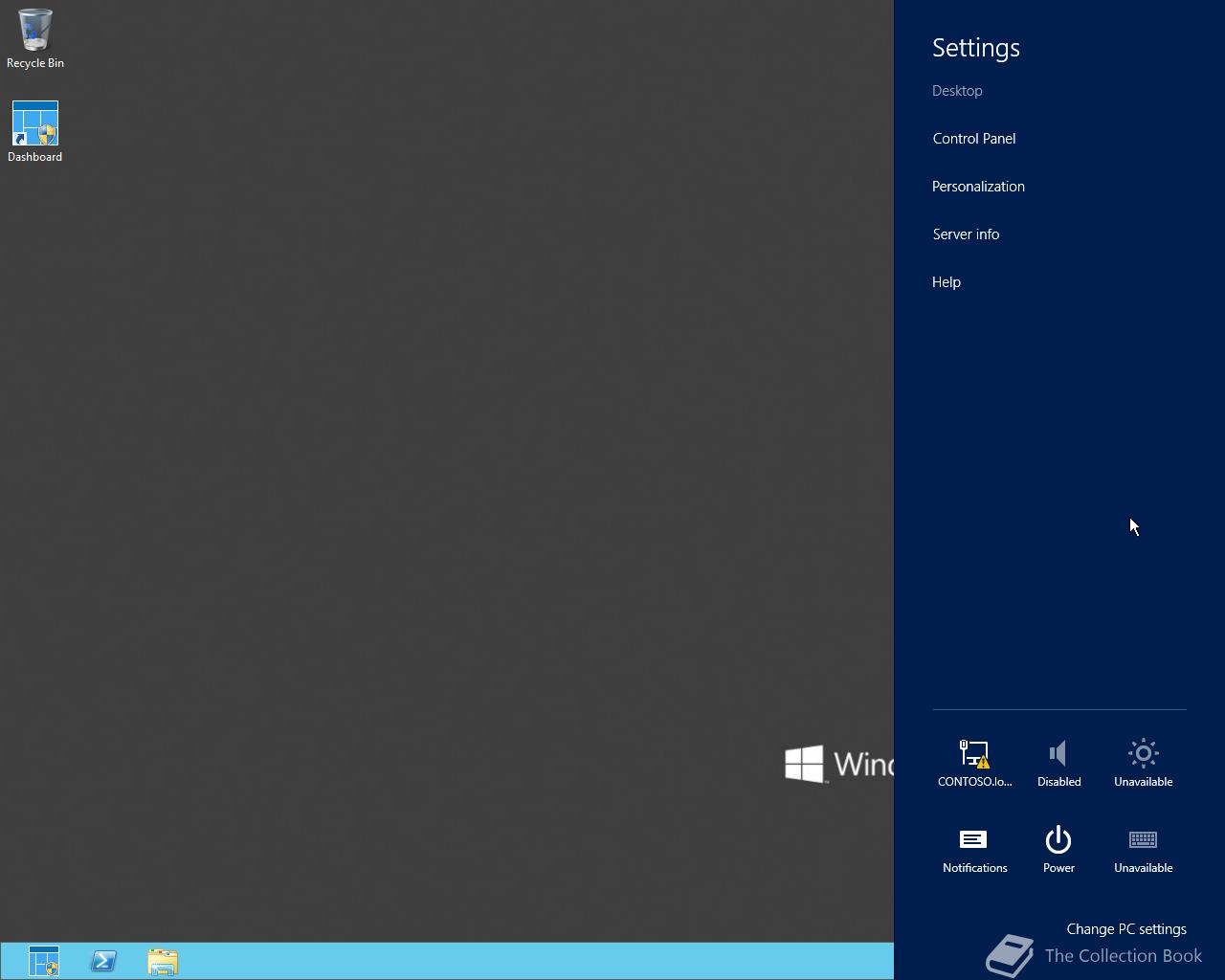Open the Notifications icon
1225x980 pixels.
pyautogui.click(x=974, y=849)
